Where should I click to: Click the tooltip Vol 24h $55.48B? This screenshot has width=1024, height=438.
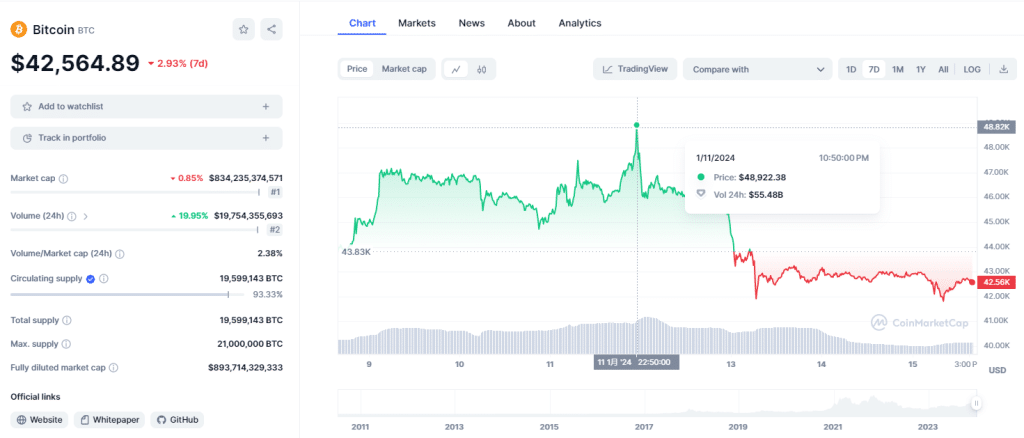(766, 194)
